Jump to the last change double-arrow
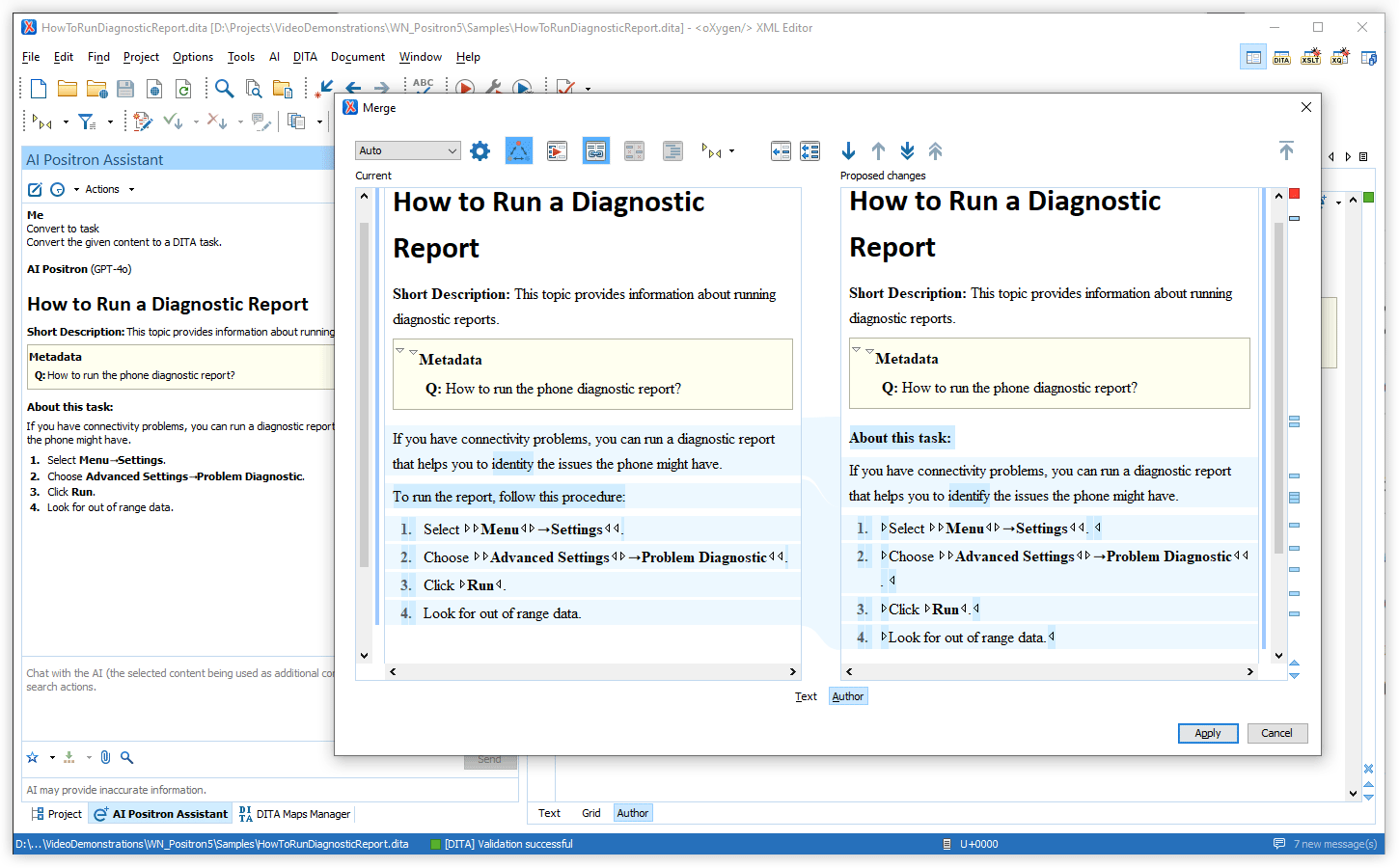 coord(907,150)
